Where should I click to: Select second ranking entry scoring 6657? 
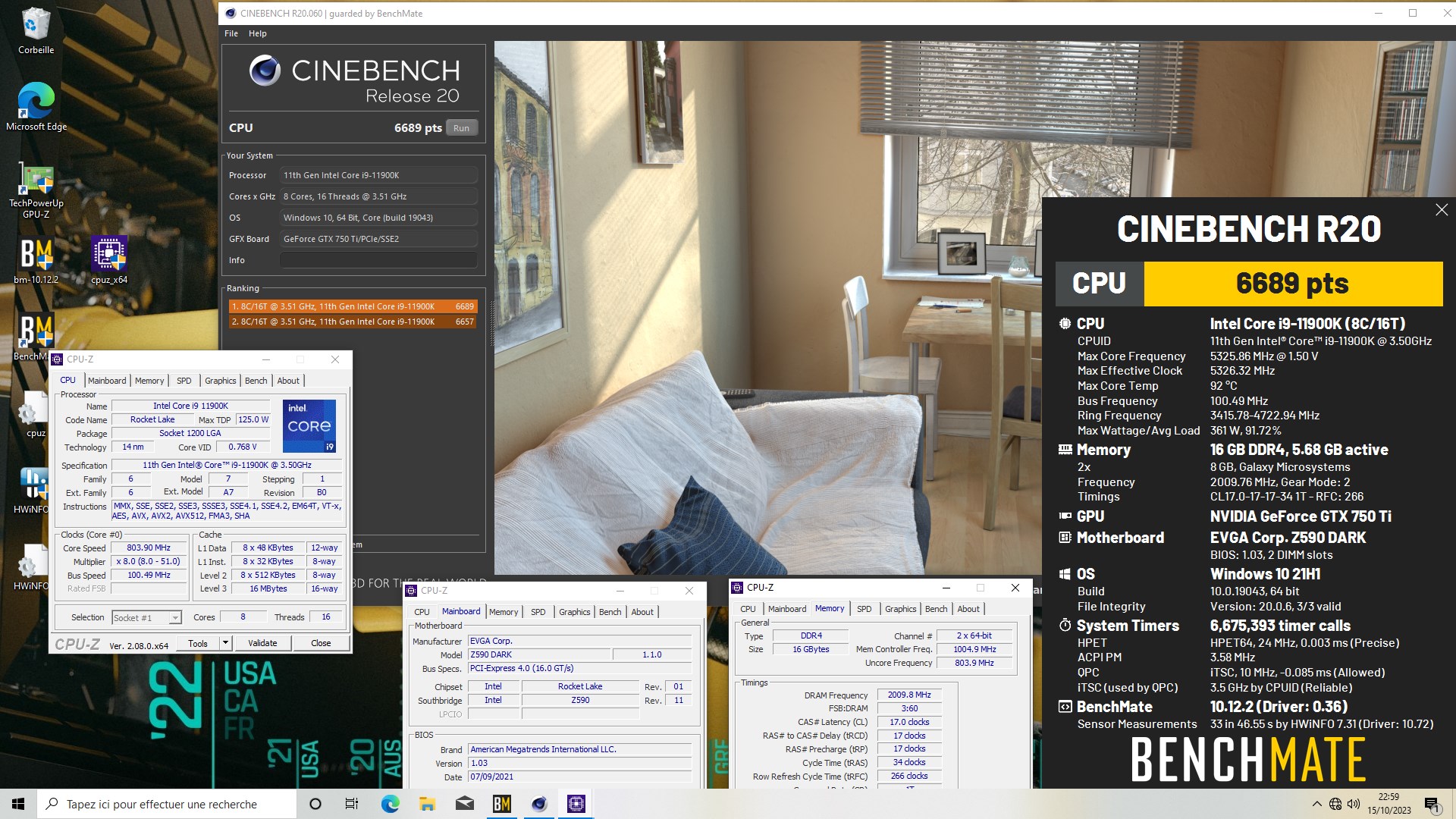pyautogui.click(x=353, y=322)
